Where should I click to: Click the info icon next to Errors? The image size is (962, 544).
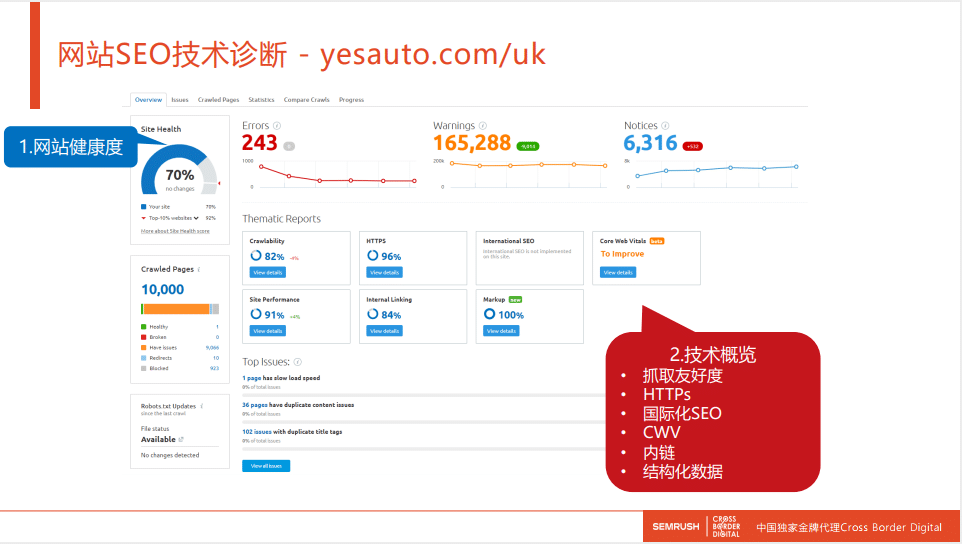pos(277,126)
